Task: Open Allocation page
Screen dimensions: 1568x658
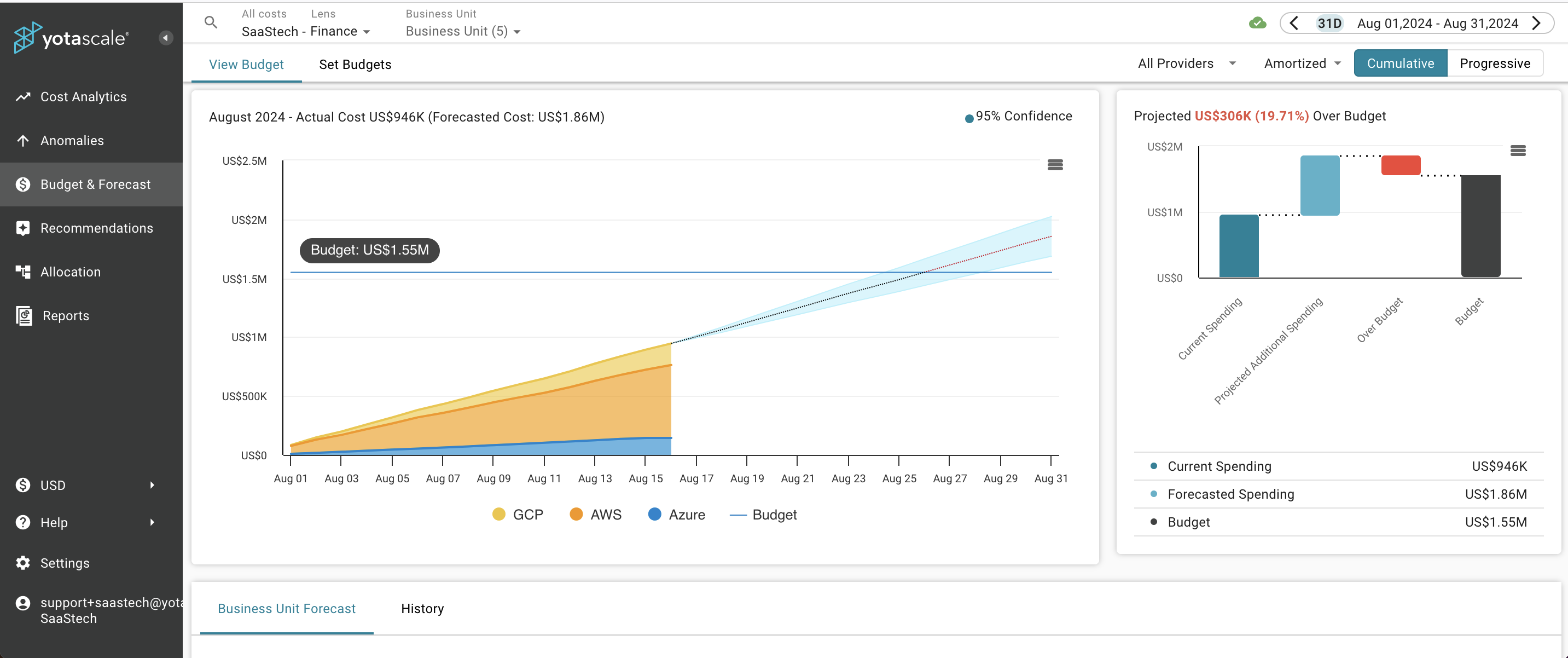Action: [x=91, y=272]
